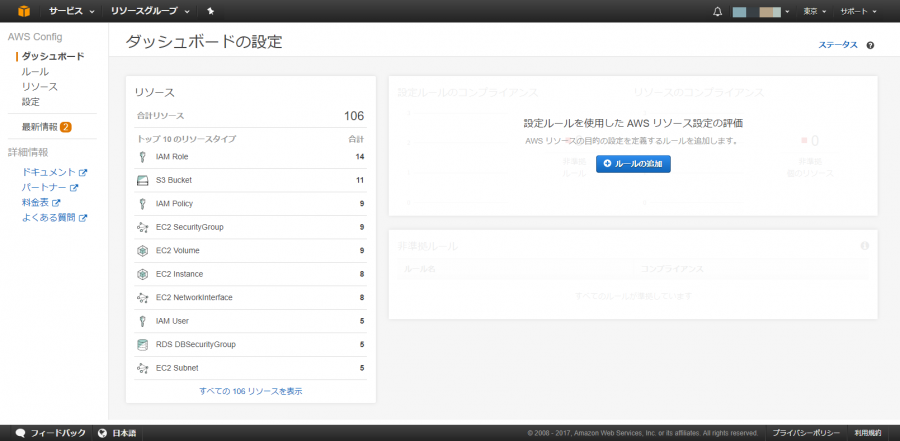Open the サポート dropdown menu
900x441 pixels.
(x=859, y=11)
